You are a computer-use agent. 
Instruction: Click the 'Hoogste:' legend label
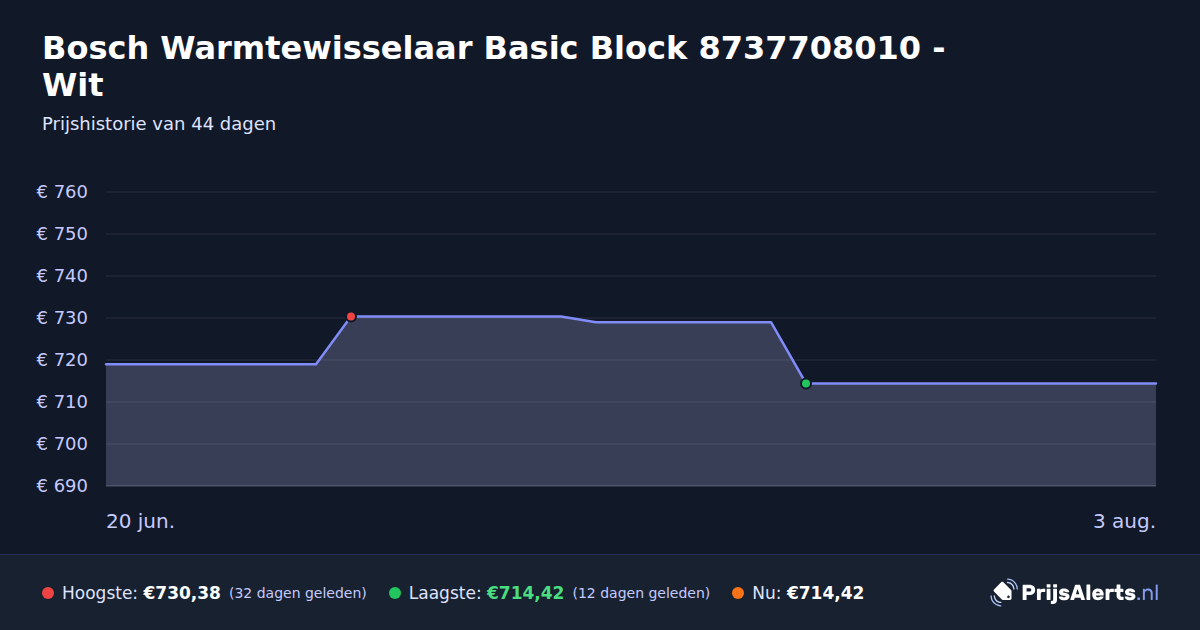coord(99,593)
